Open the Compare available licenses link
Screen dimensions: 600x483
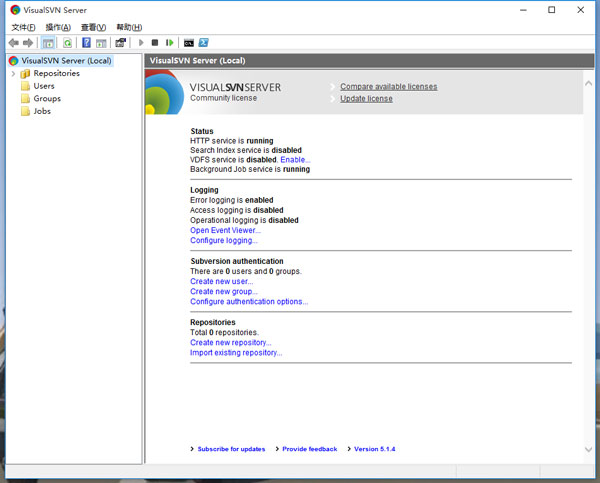388,87
